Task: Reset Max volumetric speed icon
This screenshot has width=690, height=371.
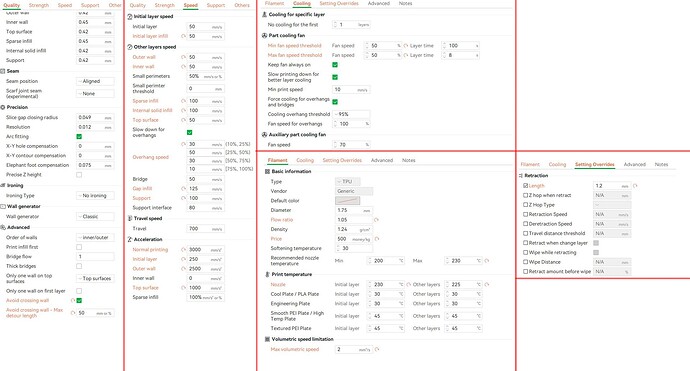Action: (x=377, y=349)
